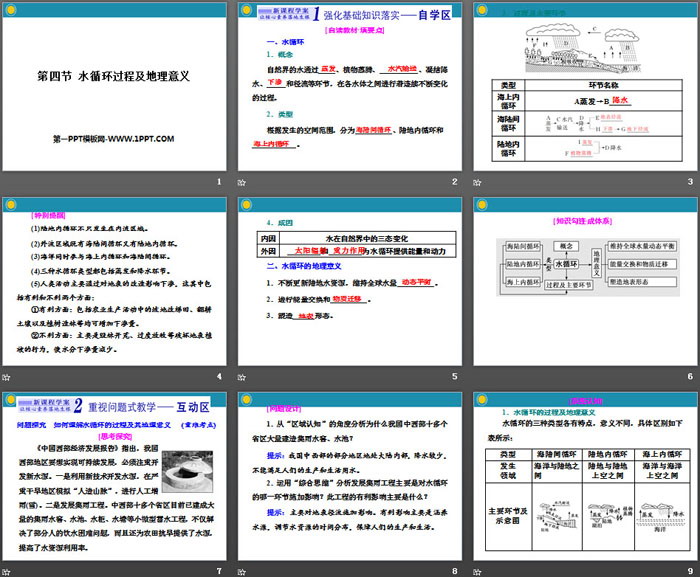This screenshot has width=700, height=577.
Task: Click the 新课程学案 badge on slide 2
Action: click(x=285, y=13)
